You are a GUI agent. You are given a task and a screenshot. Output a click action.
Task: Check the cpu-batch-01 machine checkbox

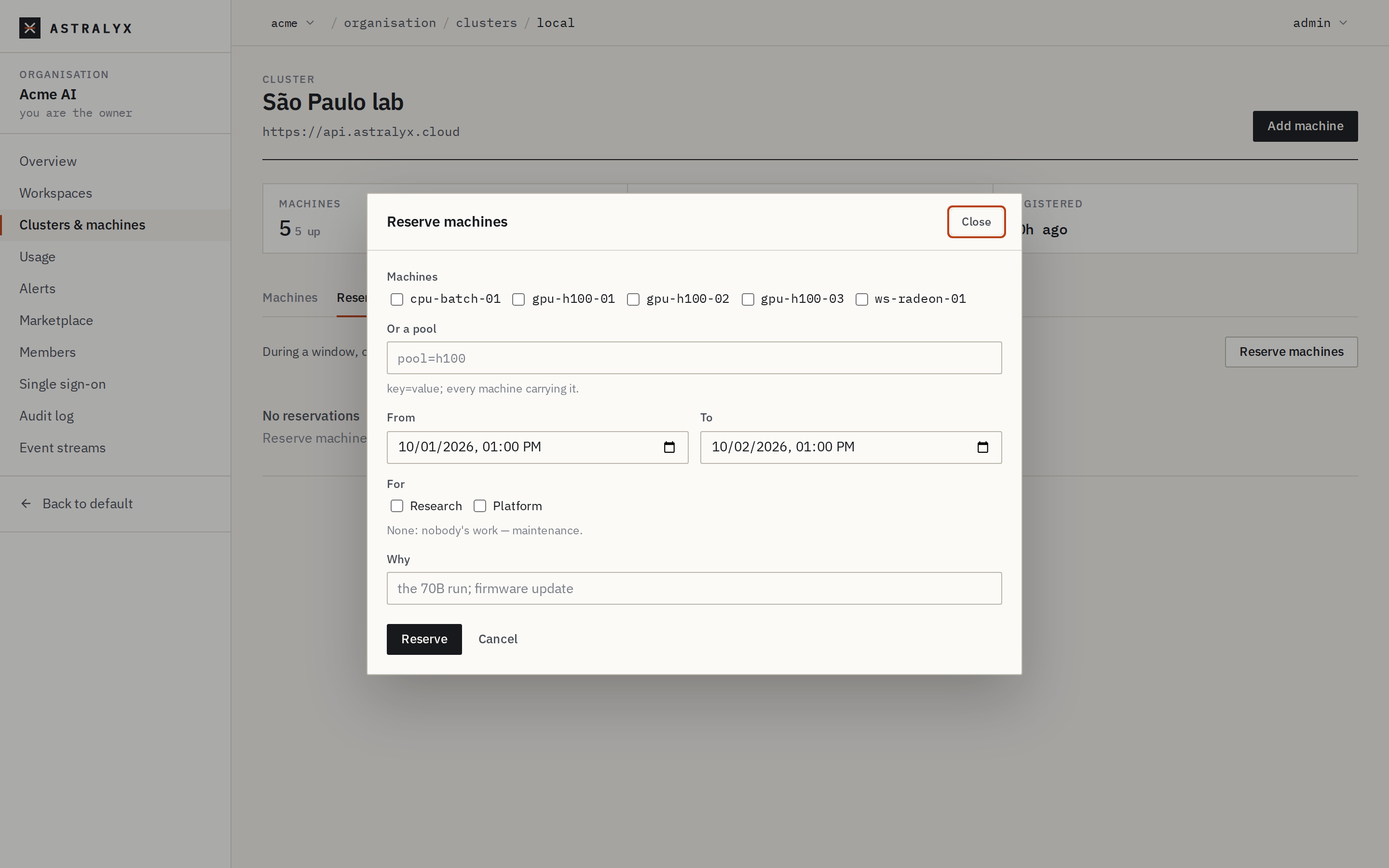[x=396, y=299]
